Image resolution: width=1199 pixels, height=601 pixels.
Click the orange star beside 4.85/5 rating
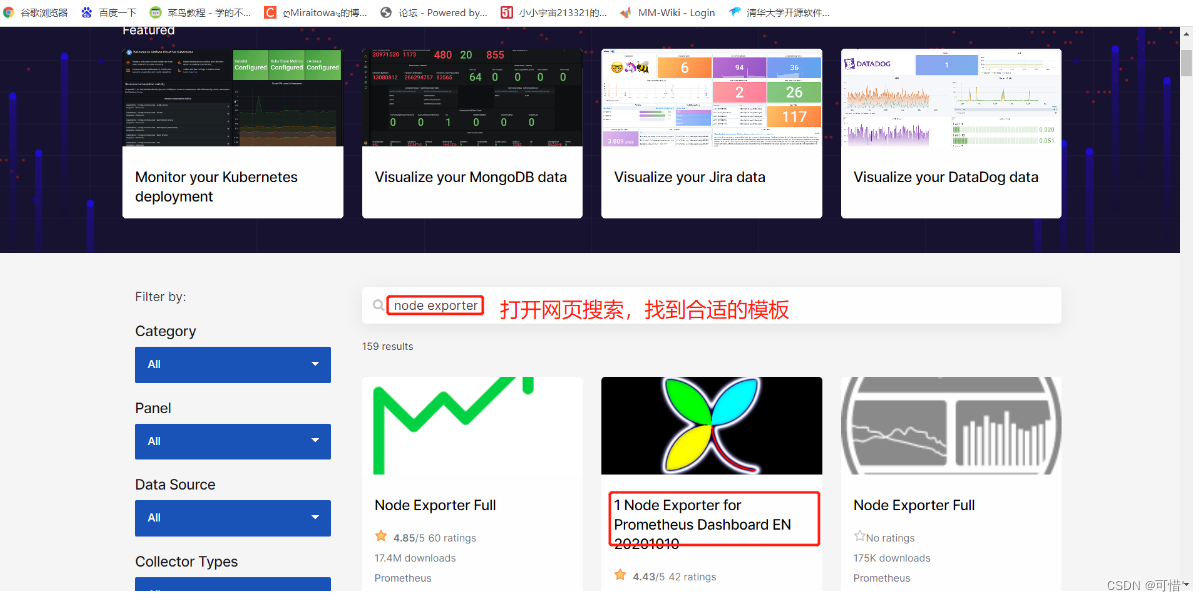381,537
